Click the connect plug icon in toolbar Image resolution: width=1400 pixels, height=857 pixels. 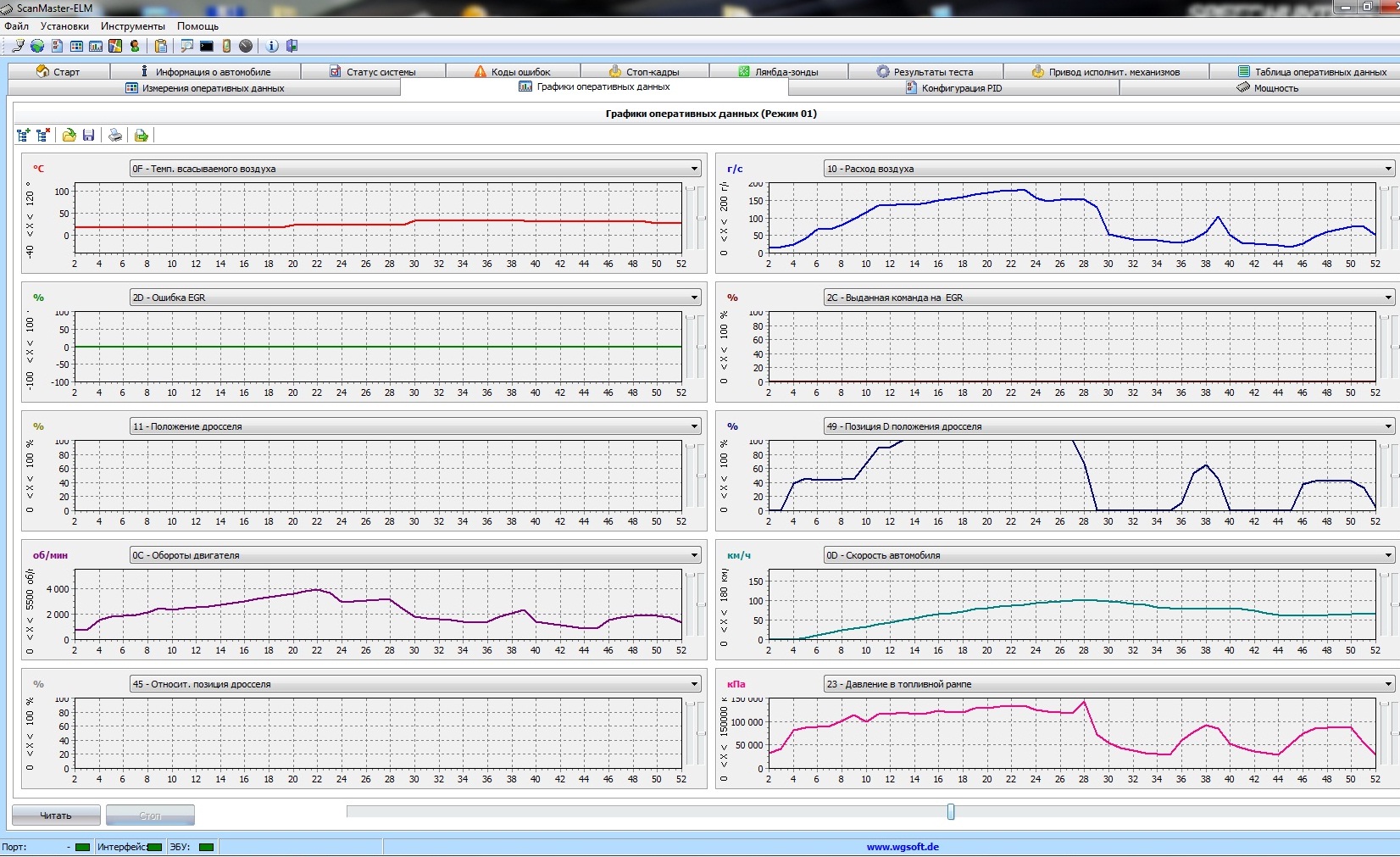point(18,46)
